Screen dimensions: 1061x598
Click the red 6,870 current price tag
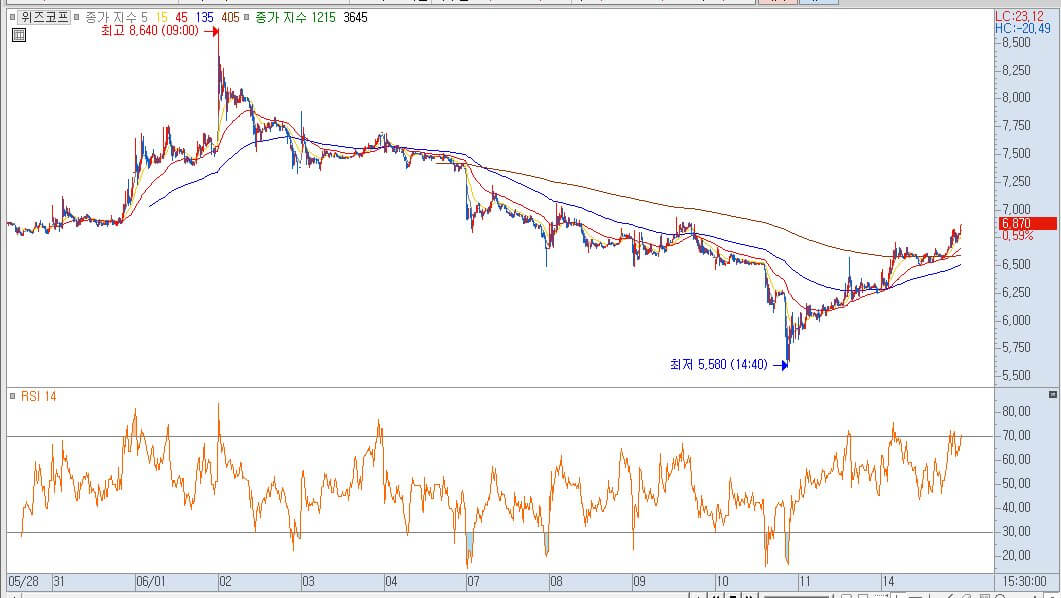point(1027,223)
